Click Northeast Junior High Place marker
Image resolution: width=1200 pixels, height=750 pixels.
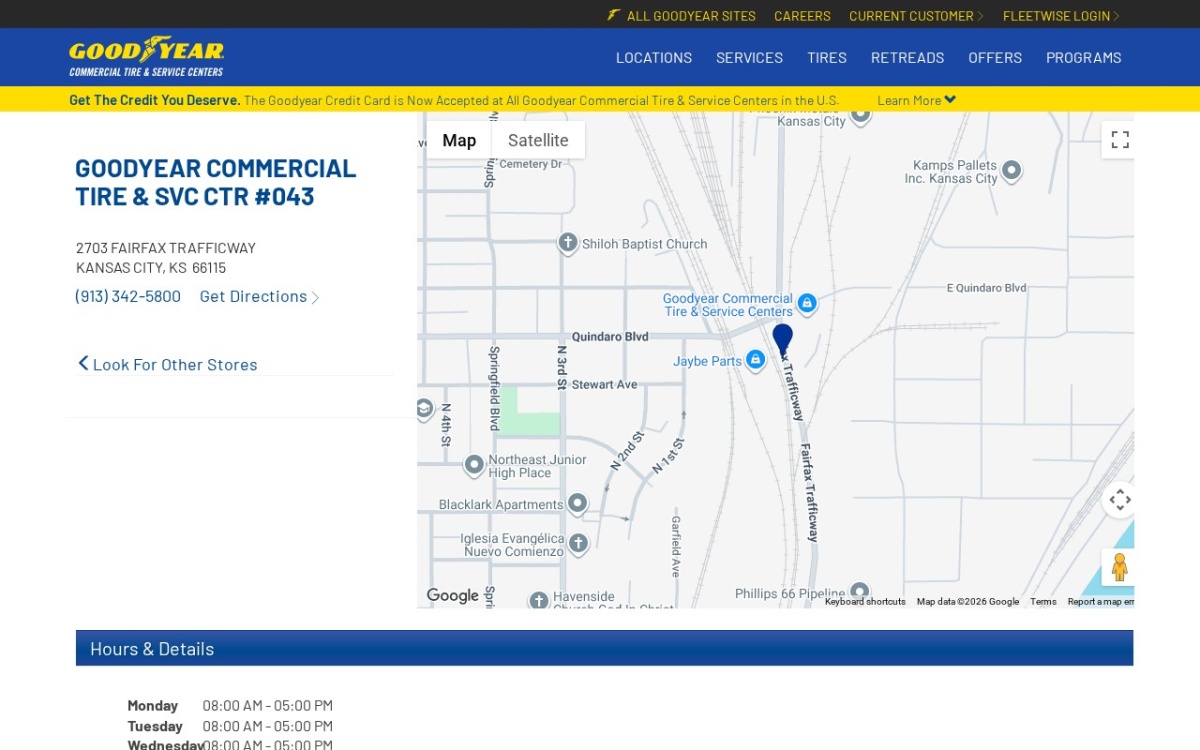tap(475, 464)
